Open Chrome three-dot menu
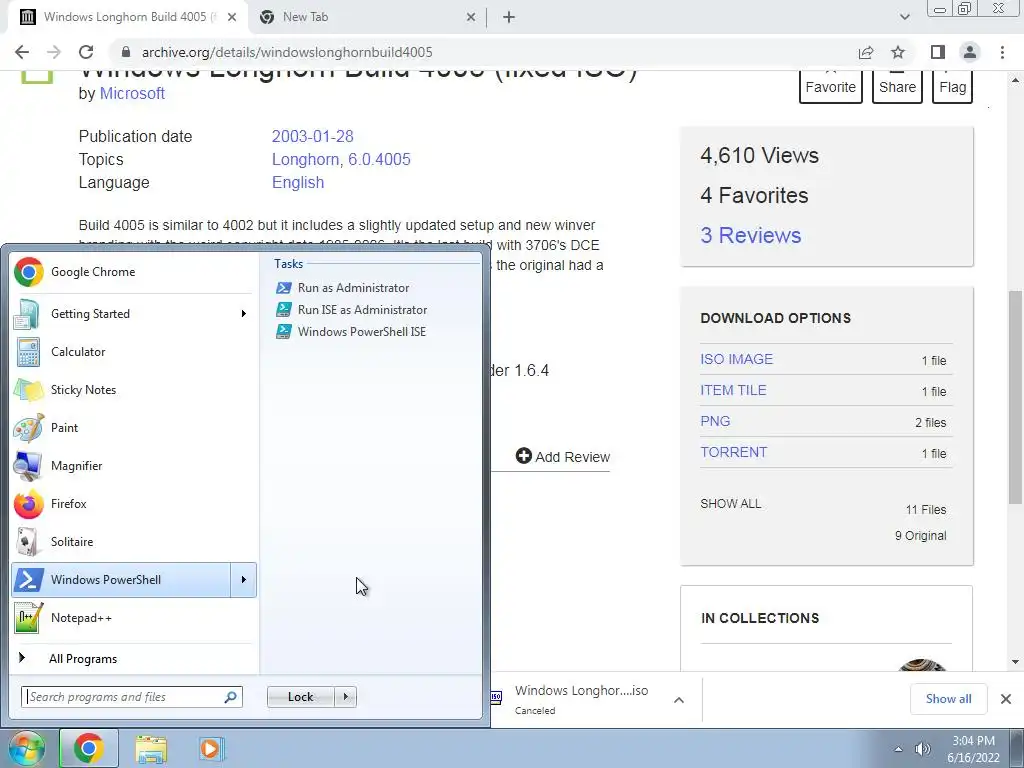 [x=1002, y=52]
